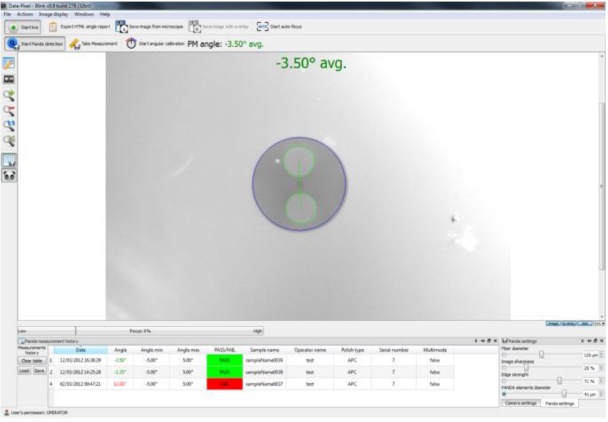This screenshot has width=608, height=422.
Task: Adjust the Fiber diameter slider
Action: click(x=541, y=355)
